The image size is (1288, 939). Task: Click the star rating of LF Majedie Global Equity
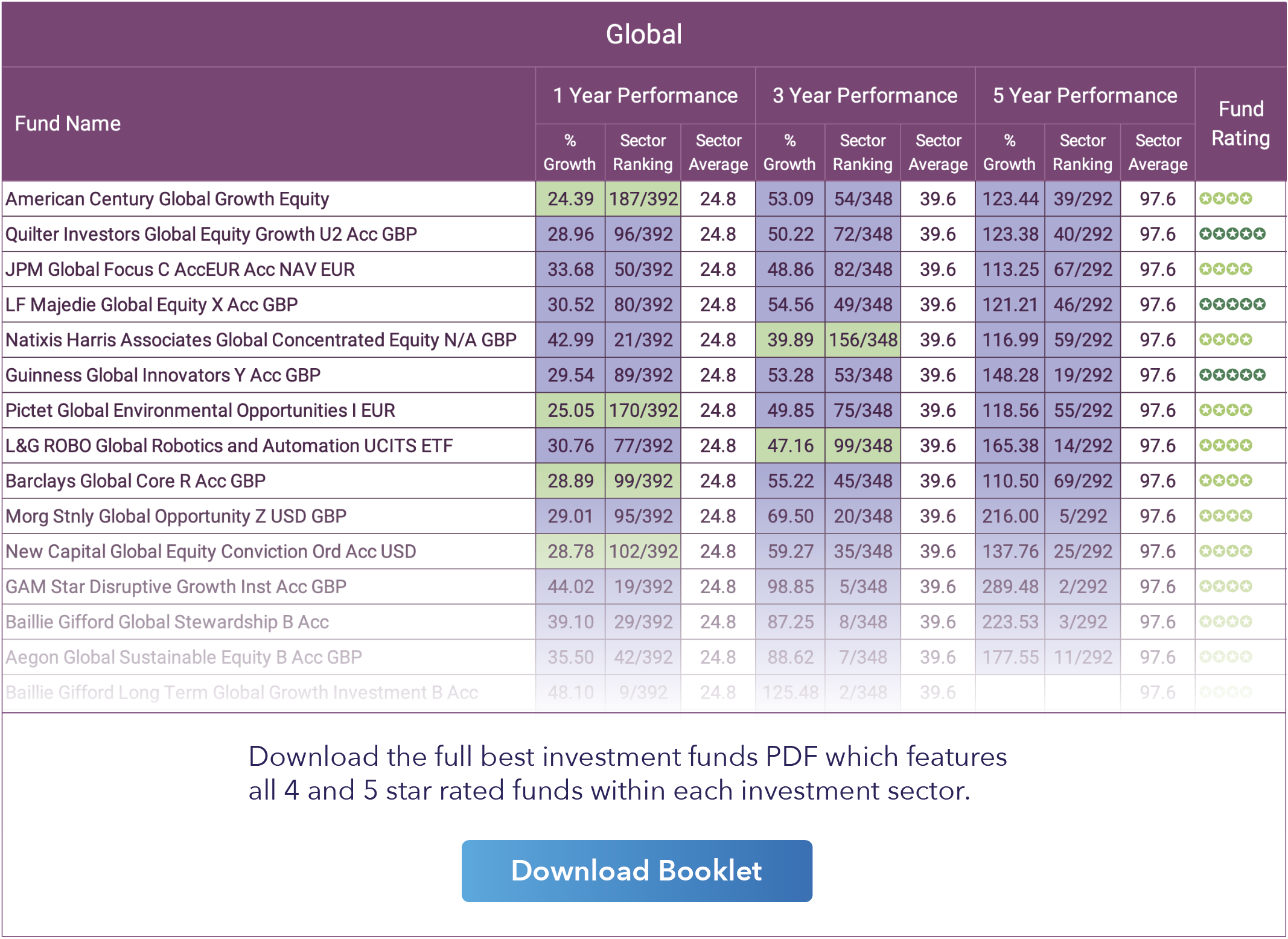point(1232,304)
